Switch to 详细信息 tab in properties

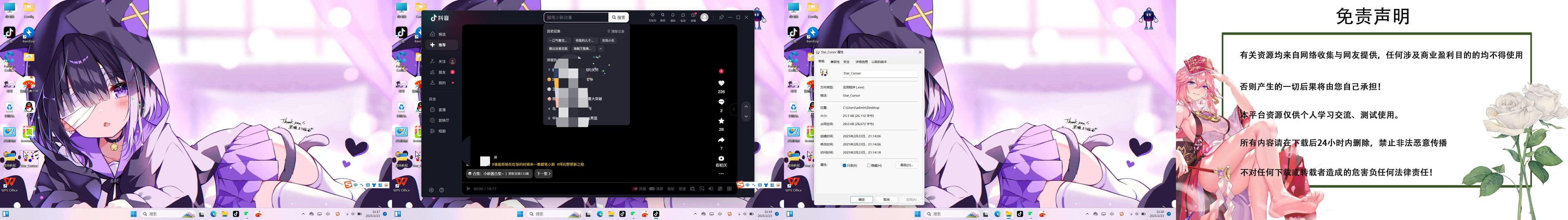pyautogui.click(x=861, y=62)
